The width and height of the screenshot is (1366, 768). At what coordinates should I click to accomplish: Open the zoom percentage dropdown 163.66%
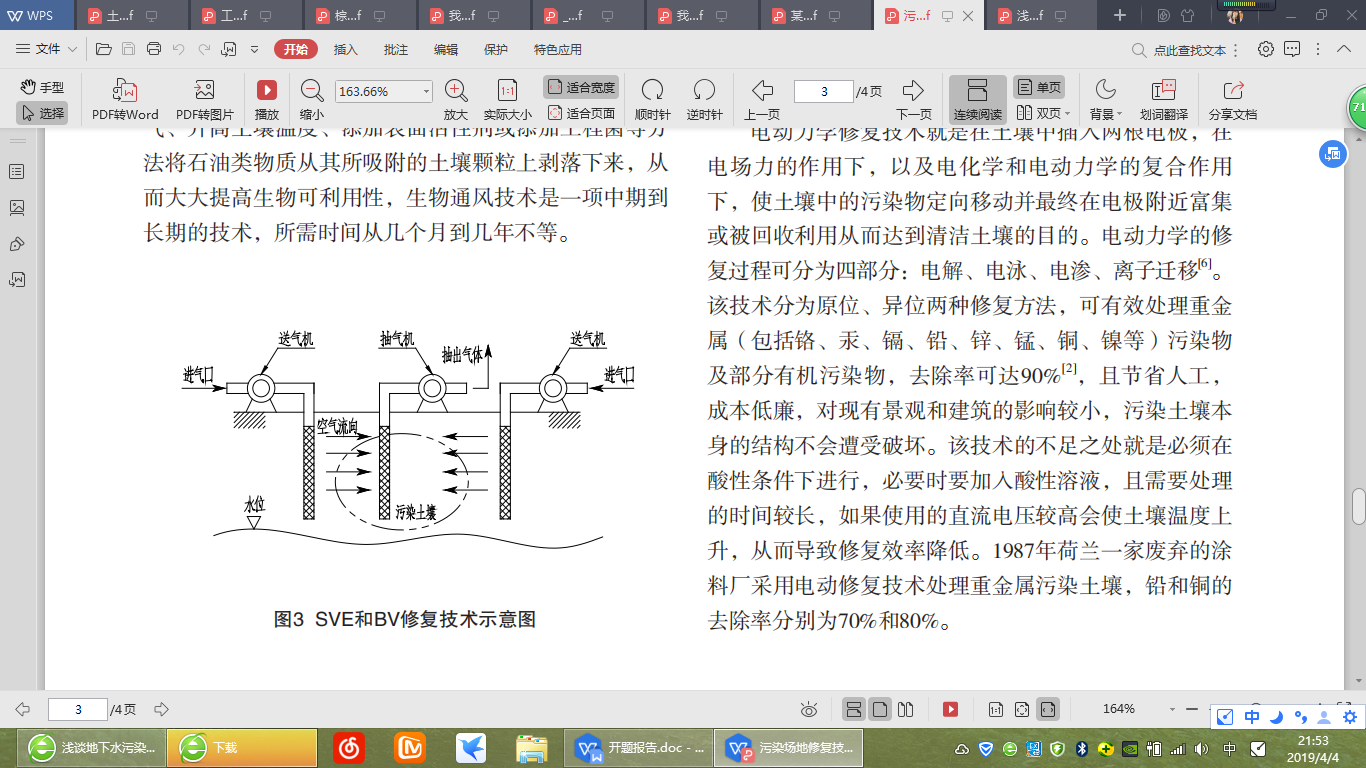click(x=427, y=91)
